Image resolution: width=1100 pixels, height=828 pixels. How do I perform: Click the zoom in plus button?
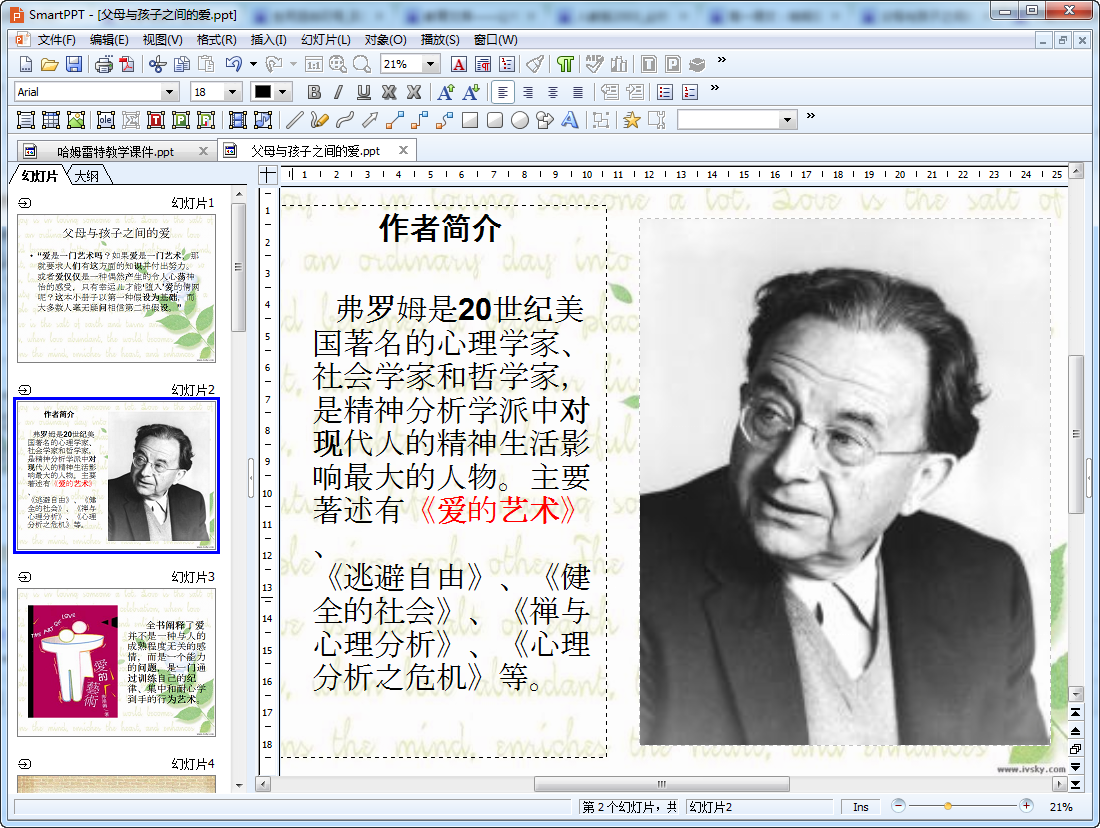[1026, 806]
